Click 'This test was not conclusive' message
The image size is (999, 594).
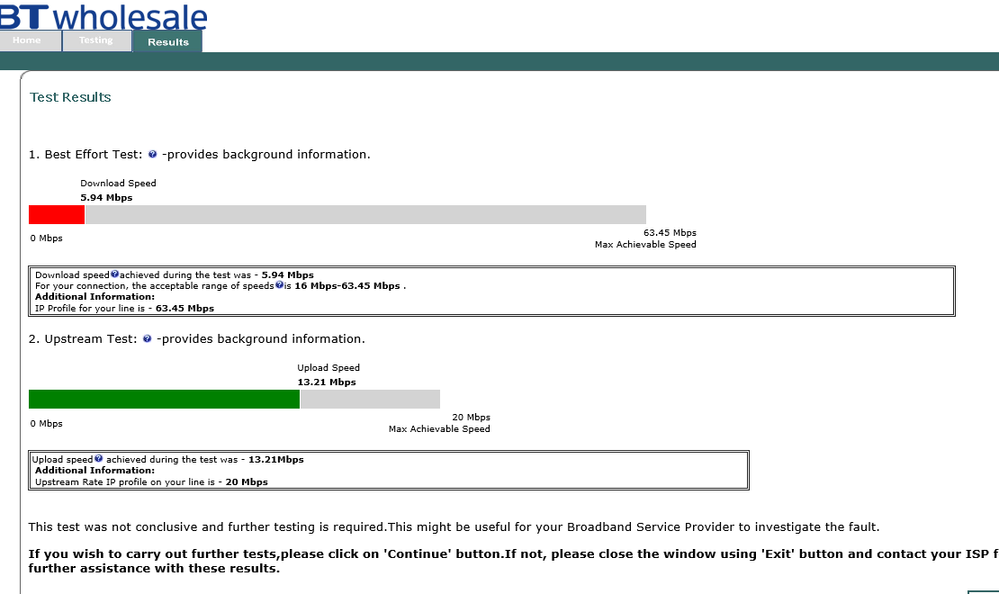pos(454,527)
